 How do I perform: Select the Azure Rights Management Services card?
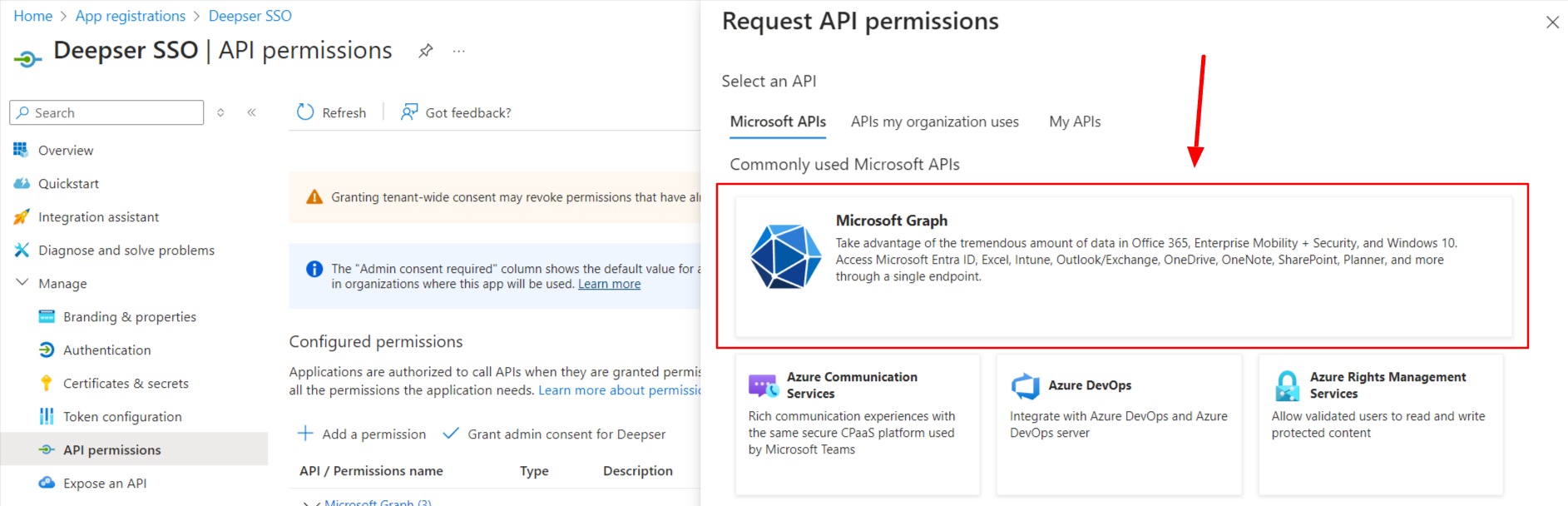(x=1381, y=424)
